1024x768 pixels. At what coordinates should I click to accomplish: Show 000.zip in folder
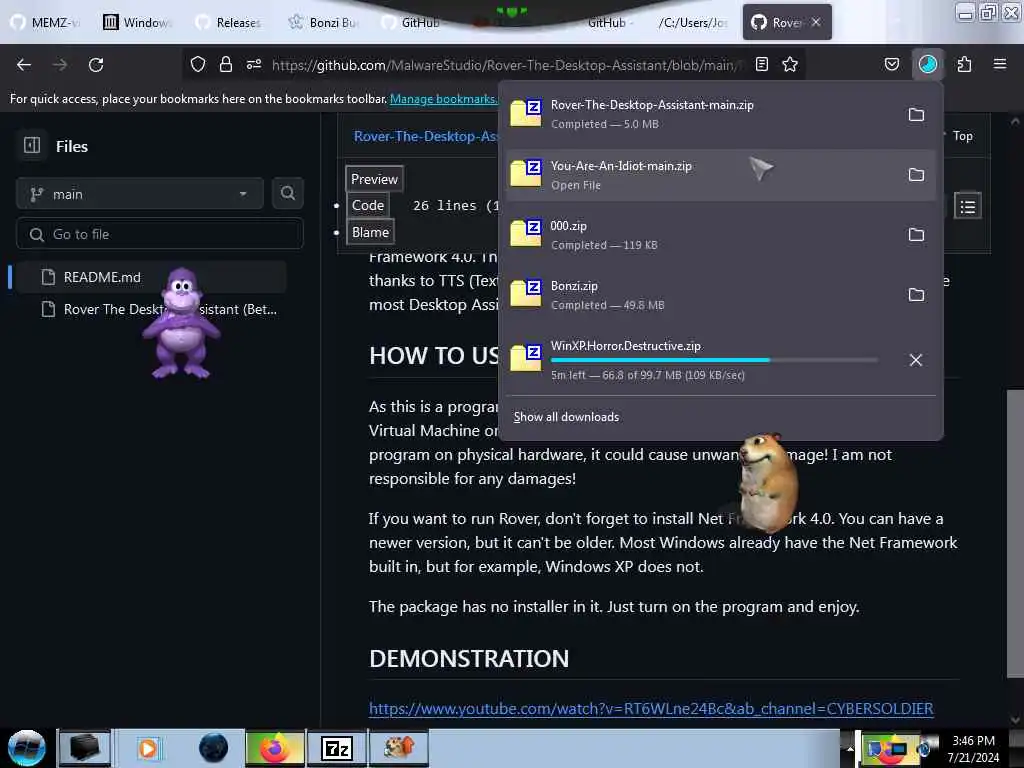pos(916,235)
